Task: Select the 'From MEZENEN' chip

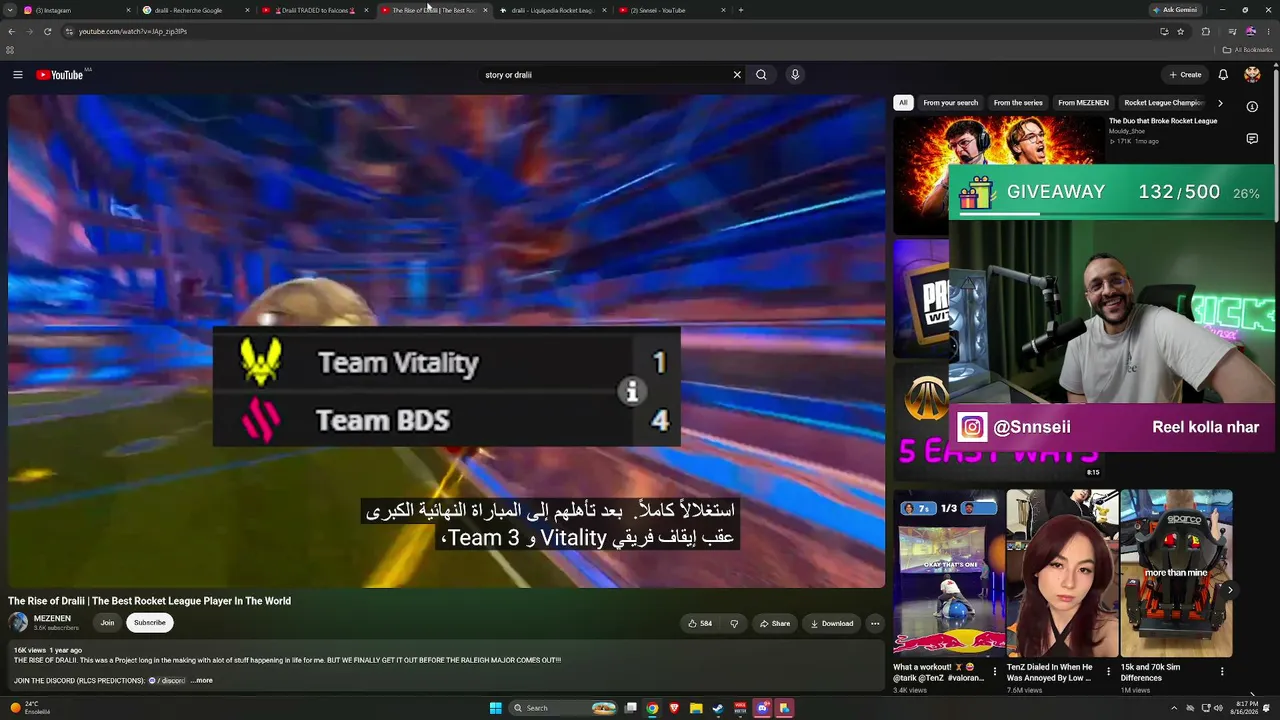Action: (1083, 103)
